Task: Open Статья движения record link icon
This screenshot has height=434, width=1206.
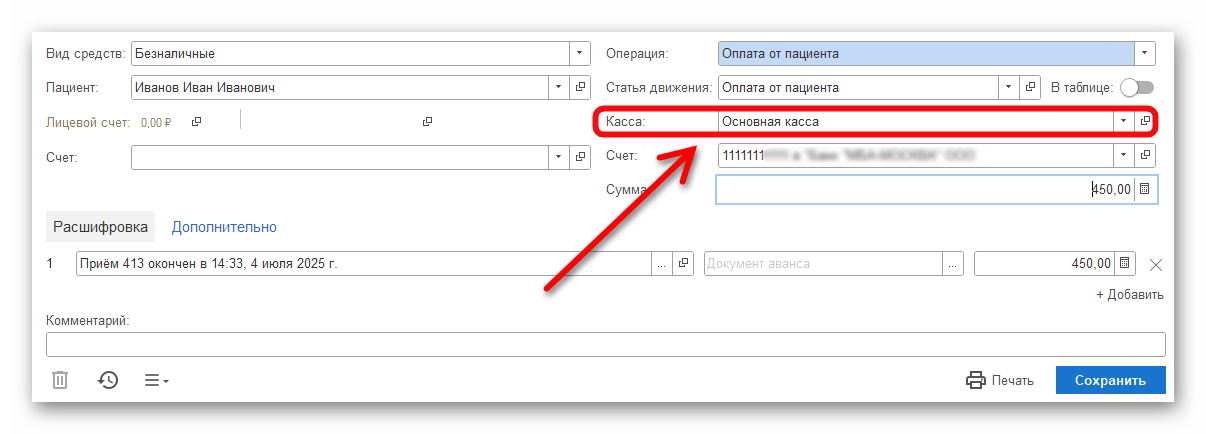Action: pyautogui.click(x=1031, y=88)
